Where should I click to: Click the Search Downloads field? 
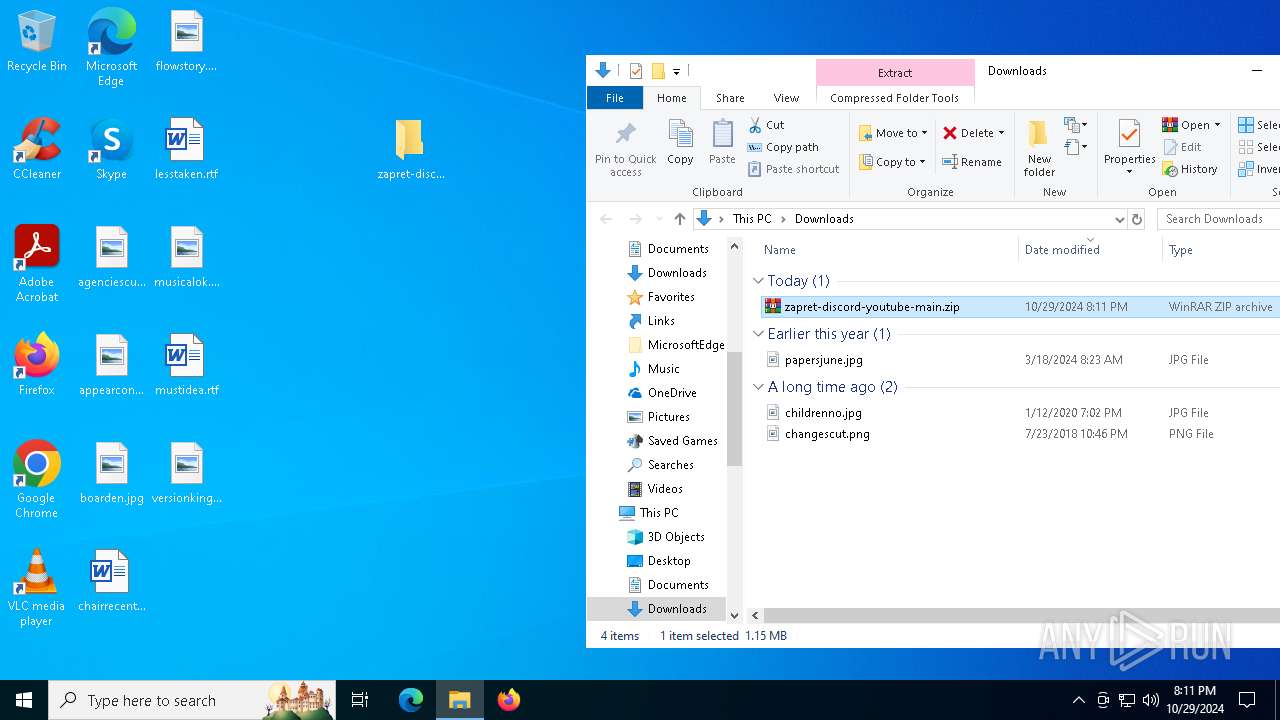pyautogui.click(x=1220, y=219)
